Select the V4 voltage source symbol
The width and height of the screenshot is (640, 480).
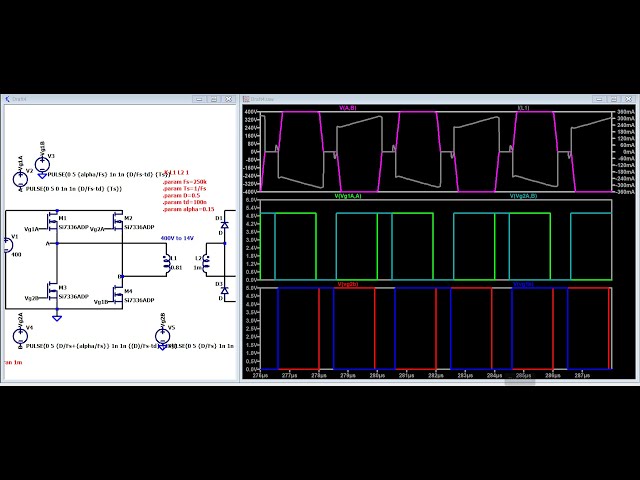coord(20,337)
